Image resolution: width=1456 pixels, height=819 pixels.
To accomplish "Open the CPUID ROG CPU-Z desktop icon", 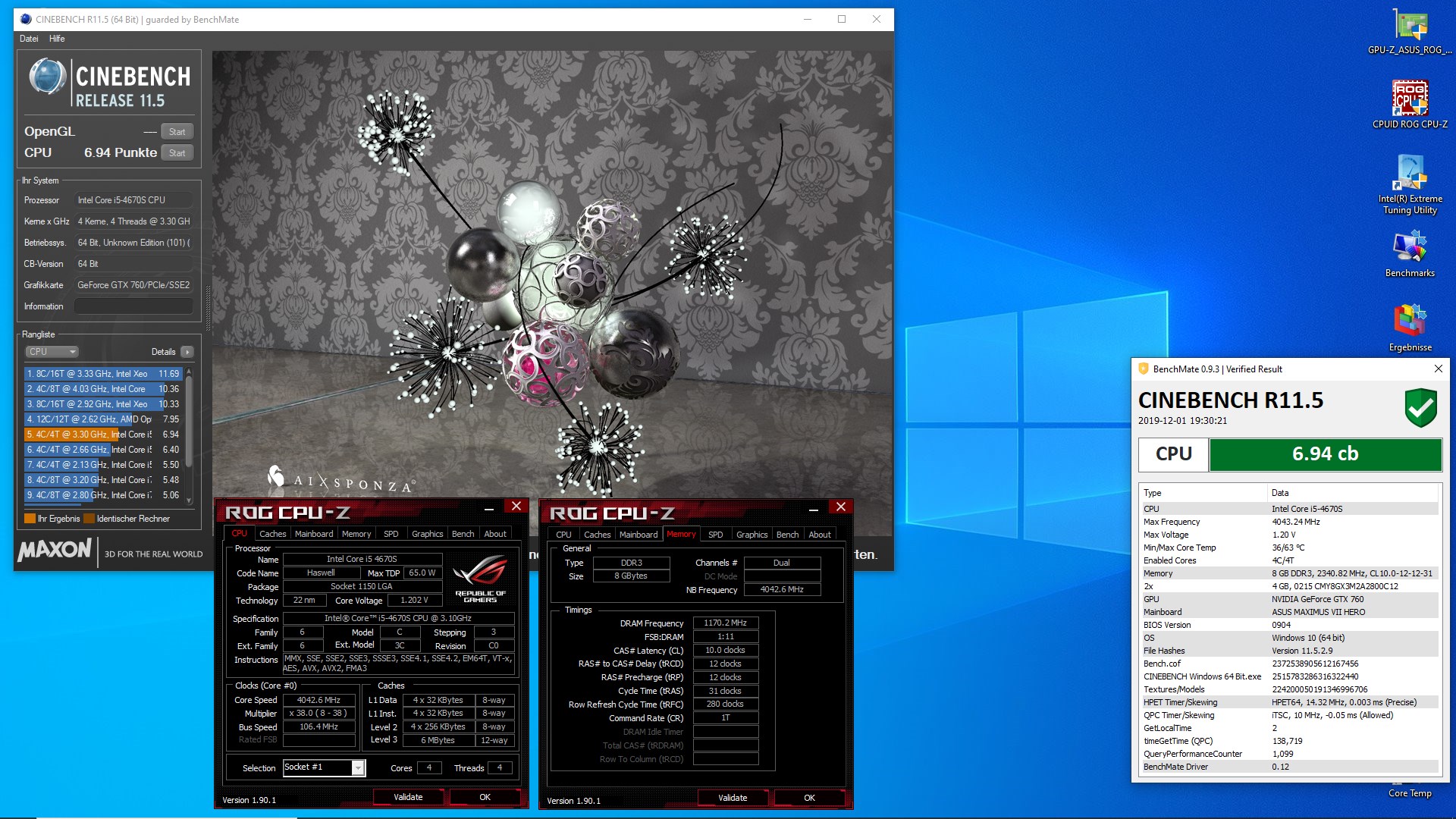I will [1410, 105].
